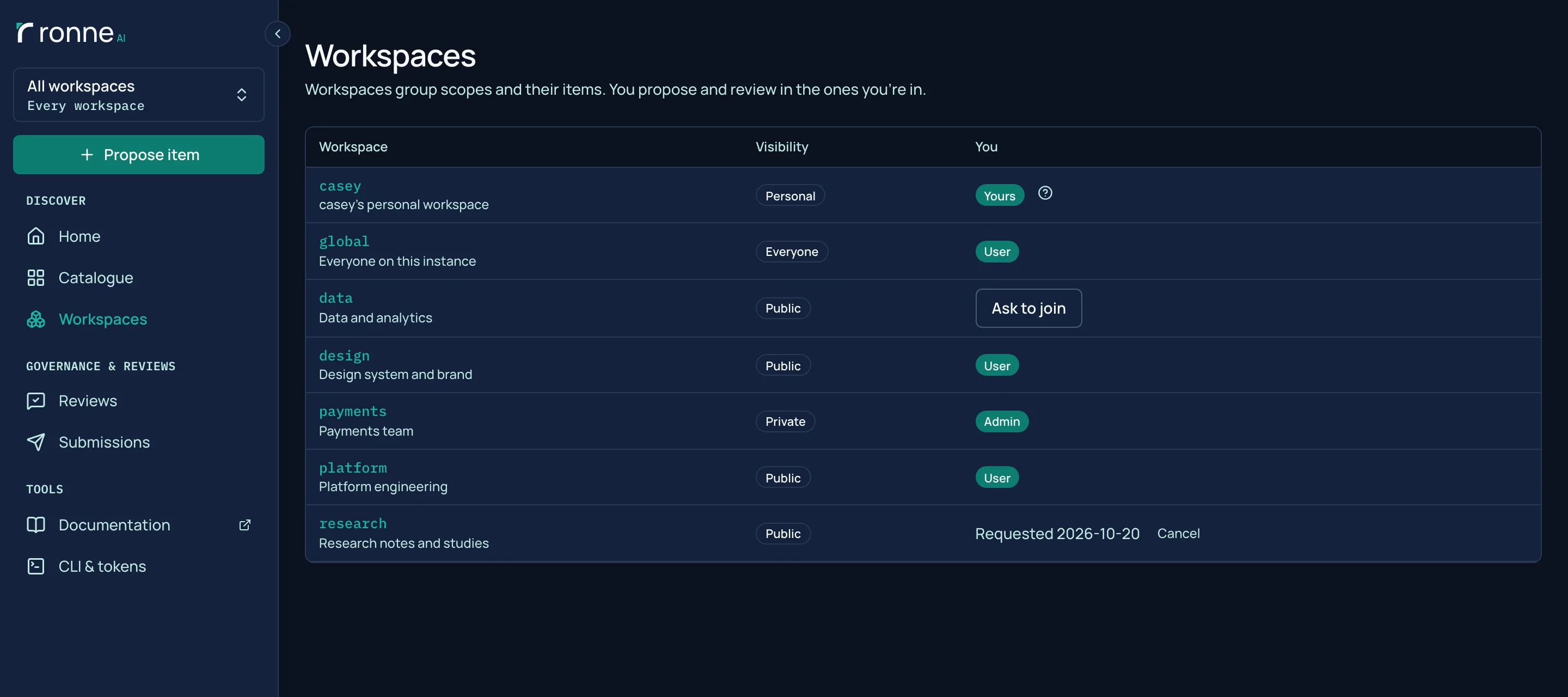Click the ronne AI logo
Viewport: 1568px width, 697px height.
pyautogui.click(x=71, y=33)
